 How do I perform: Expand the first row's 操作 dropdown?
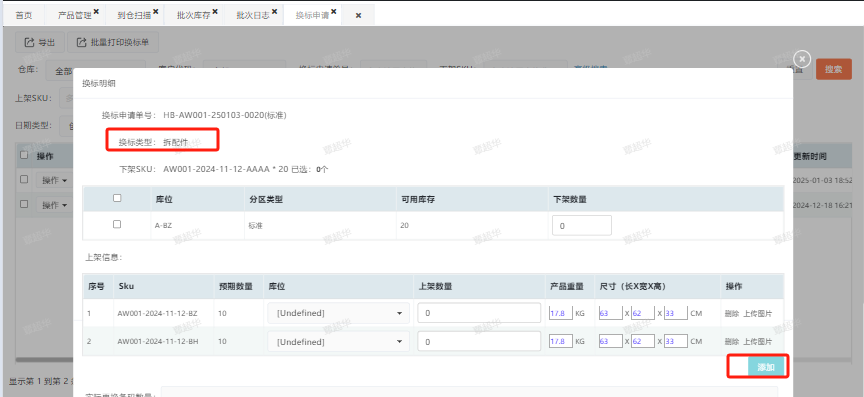click(55, 180)
